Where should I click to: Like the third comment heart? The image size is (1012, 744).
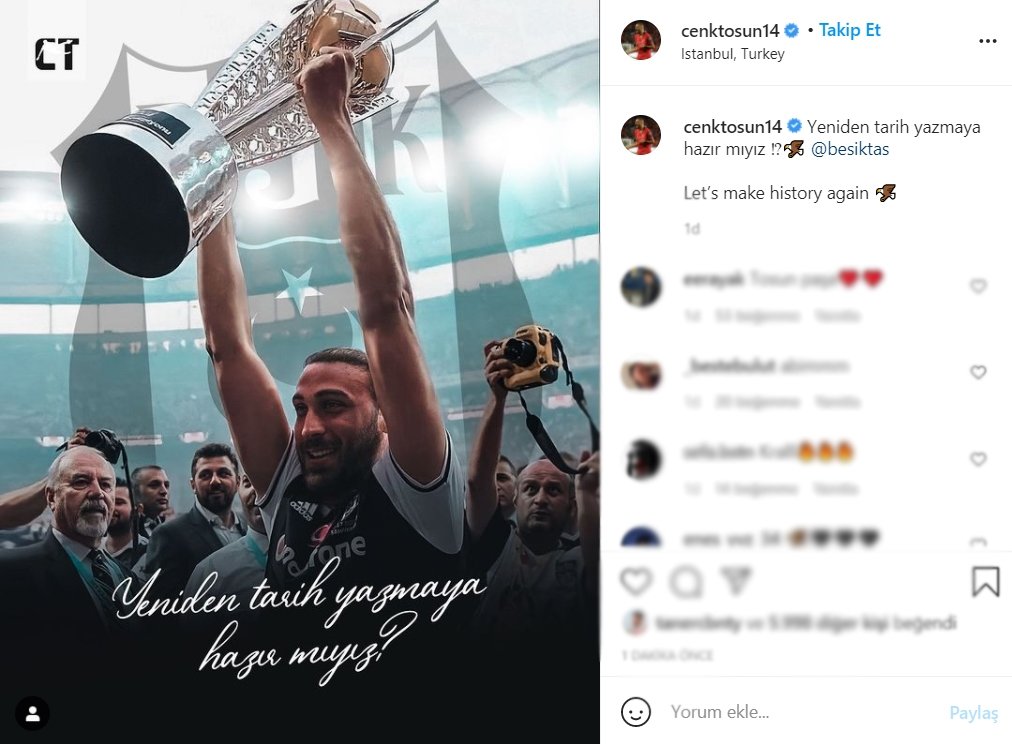pyautogui.click(x=978, y=459)
